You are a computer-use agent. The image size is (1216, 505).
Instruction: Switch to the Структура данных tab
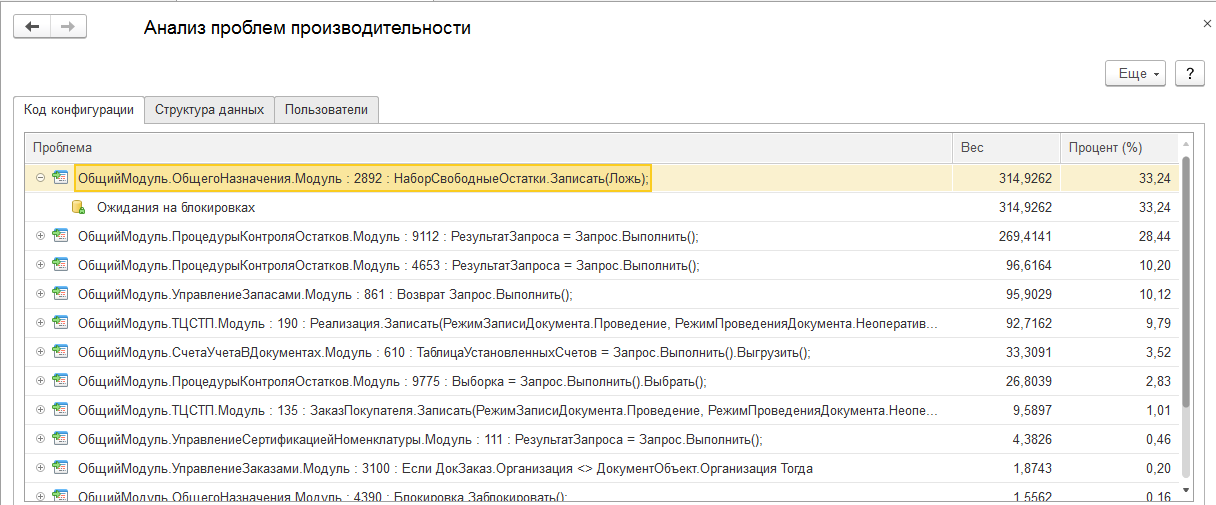coord(209,110)
